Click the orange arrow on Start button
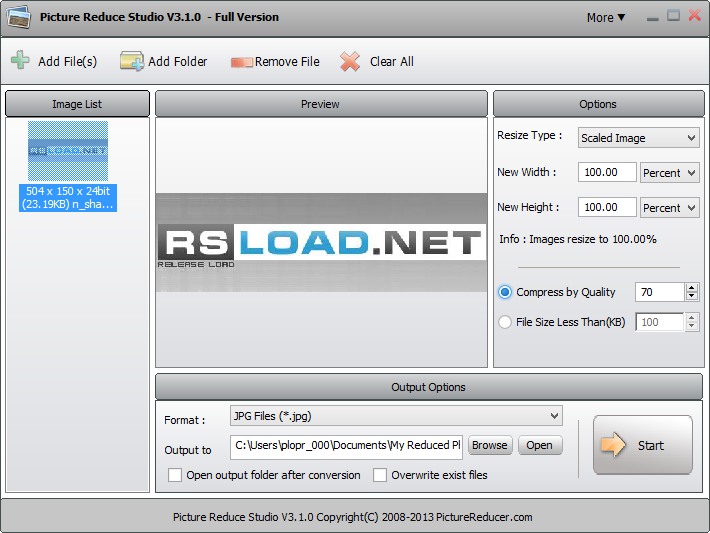The width and height of the screenshot is (710, 533). coord(613,445)
